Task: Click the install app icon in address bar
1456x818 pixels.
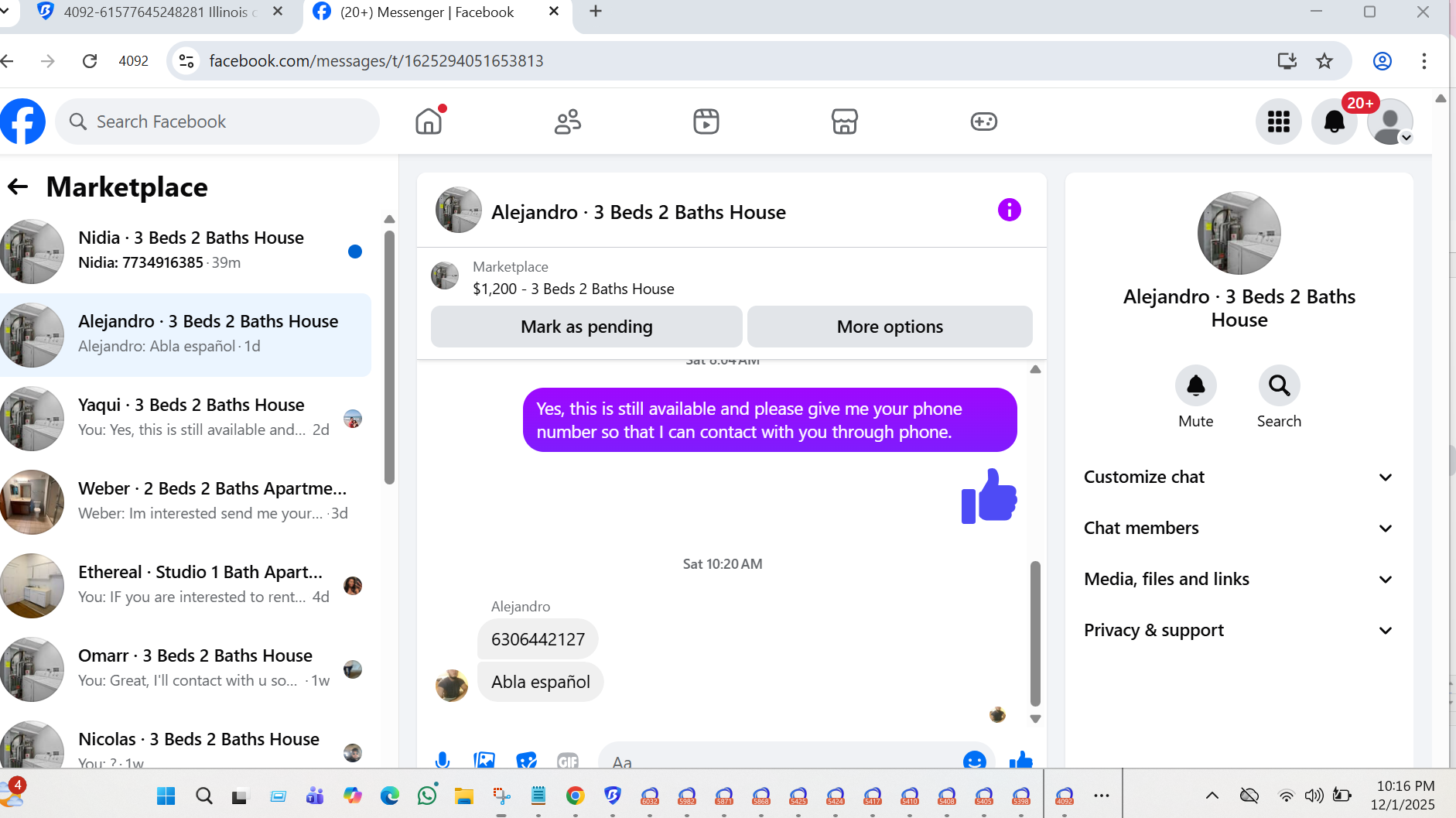Action: pyautogui.click(x=1287, y=60)
